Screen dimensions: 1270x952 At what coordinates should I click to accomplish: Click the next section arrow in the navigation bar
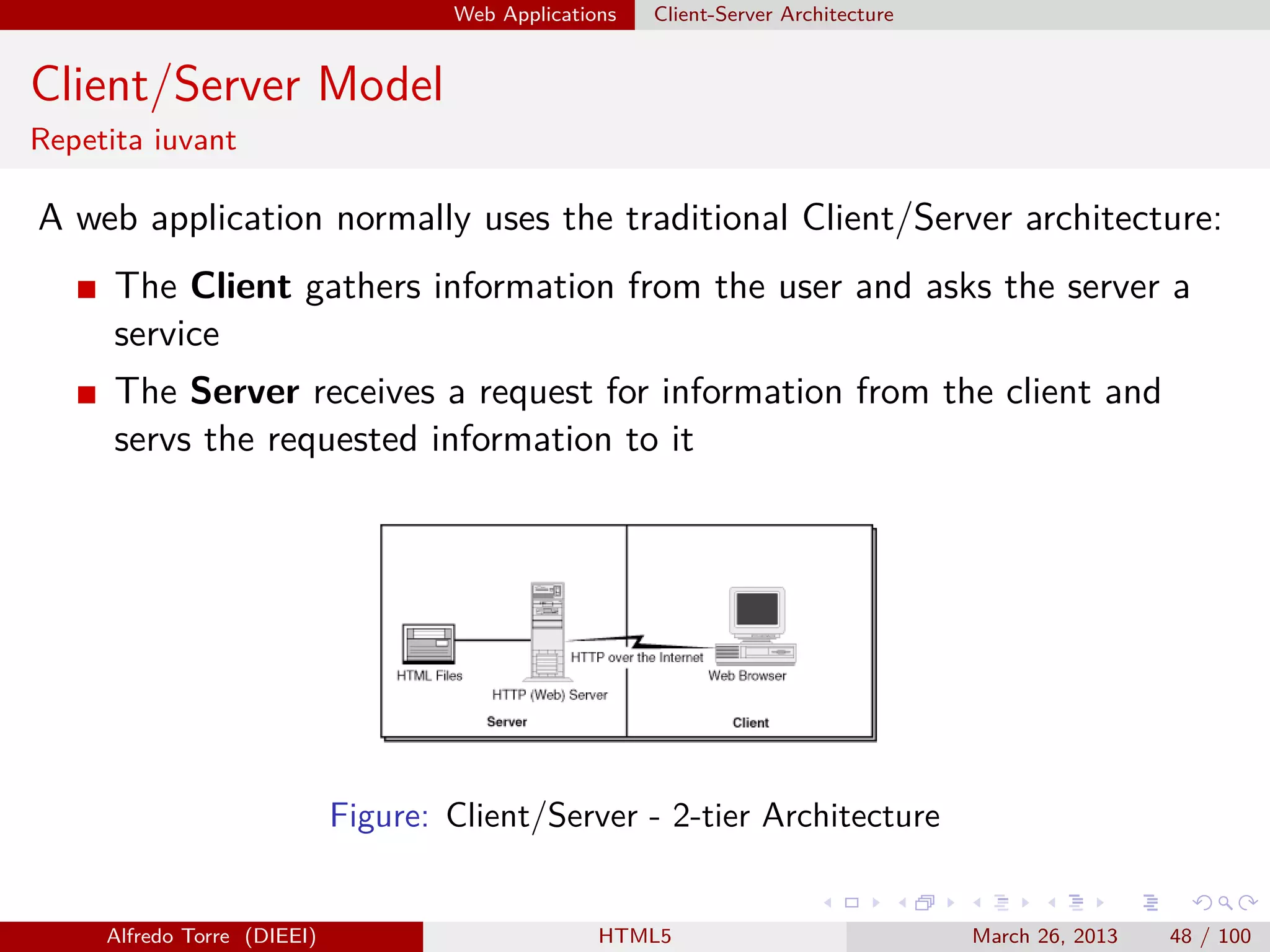[1100, 903]
